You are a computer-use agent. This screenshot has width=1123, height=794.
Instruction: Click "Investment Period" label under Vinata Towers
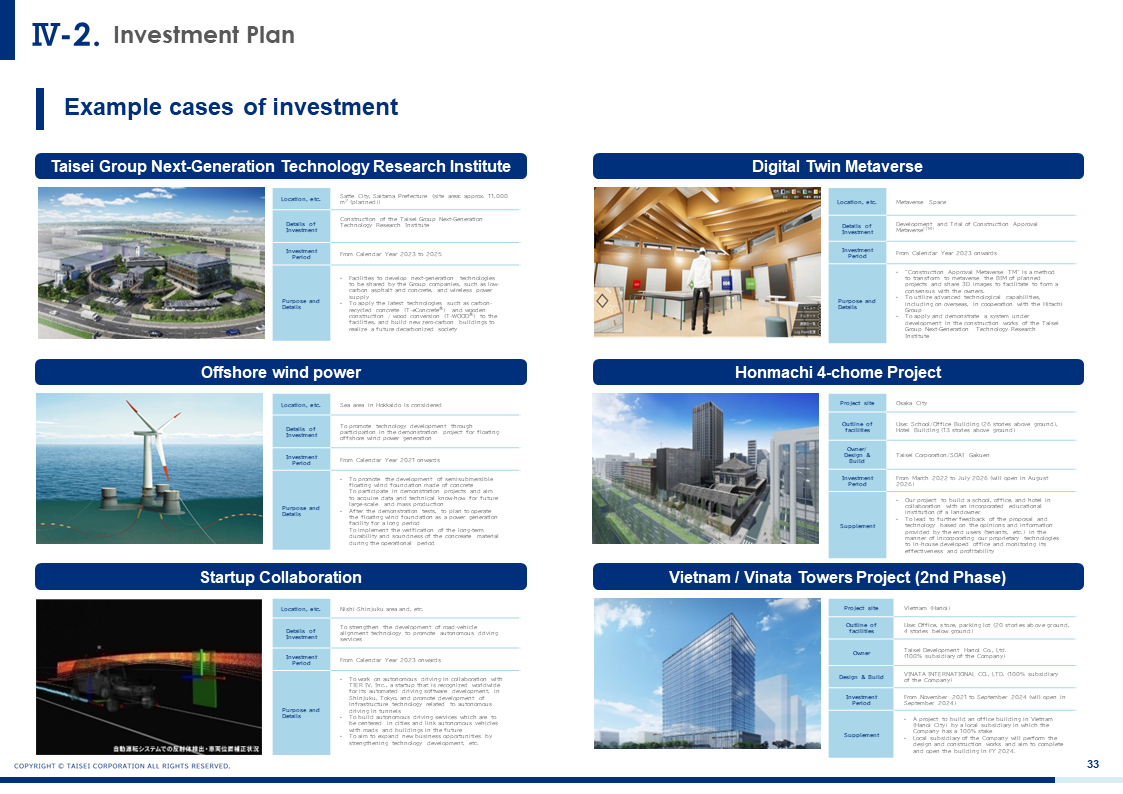click(x=861, y=699)
